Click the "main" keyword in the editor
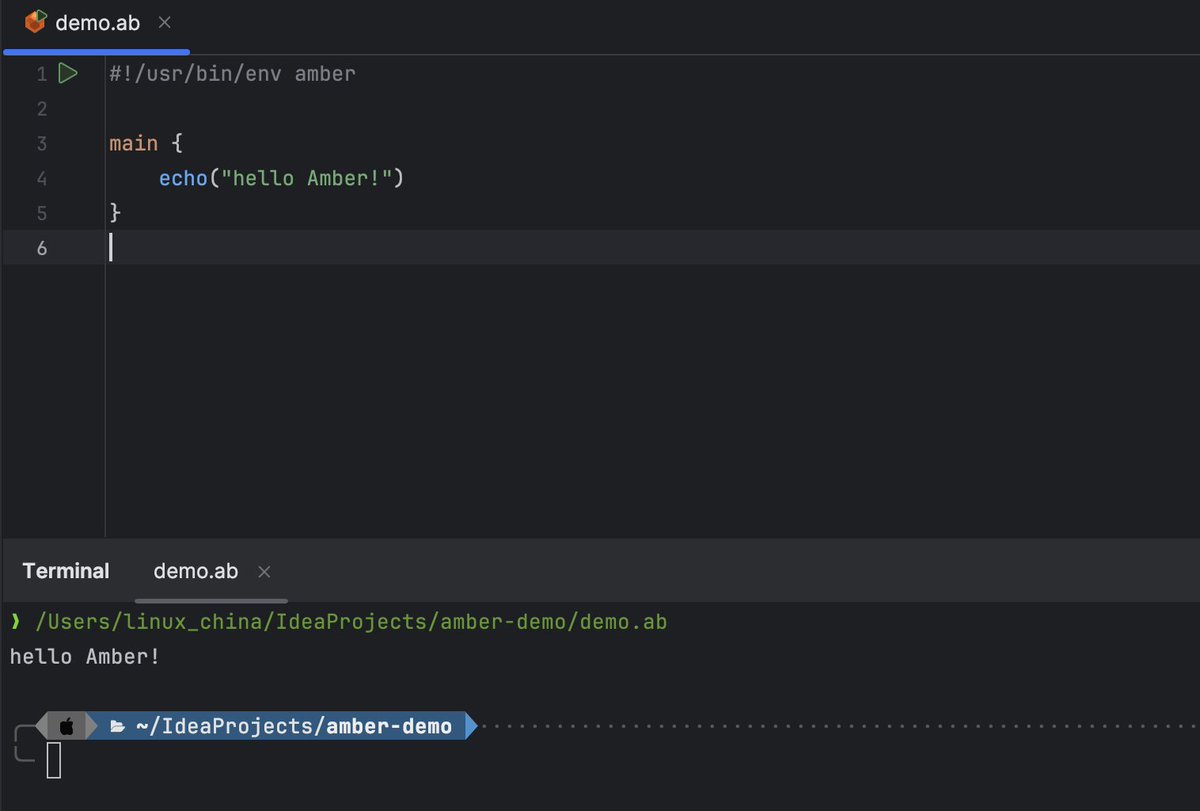The width and height of the screenshot is (1200, 811). pos(134,143)
